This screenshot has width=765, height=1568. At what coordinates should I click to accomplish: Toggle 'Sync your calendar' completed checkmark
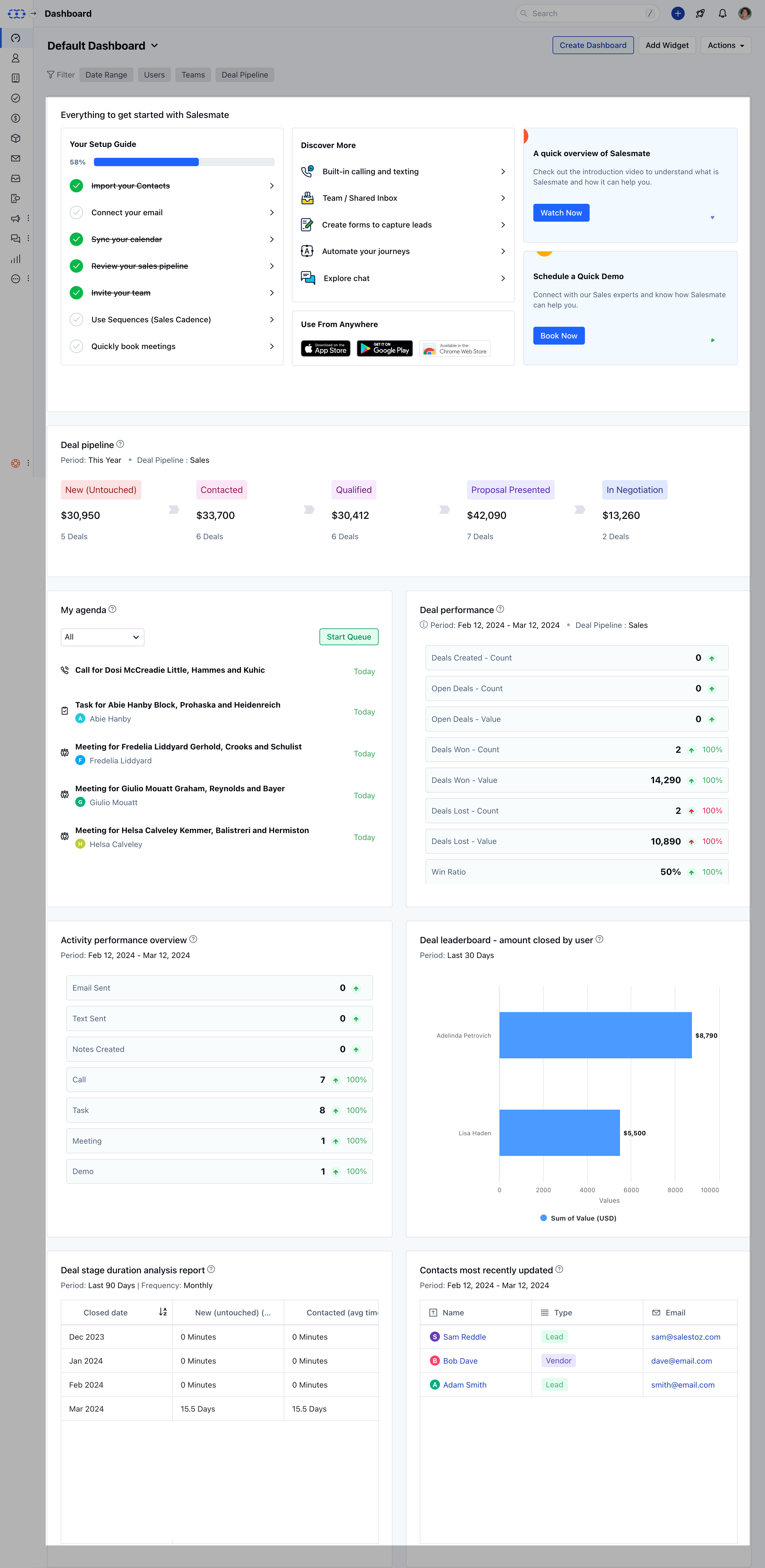[76, 239]
